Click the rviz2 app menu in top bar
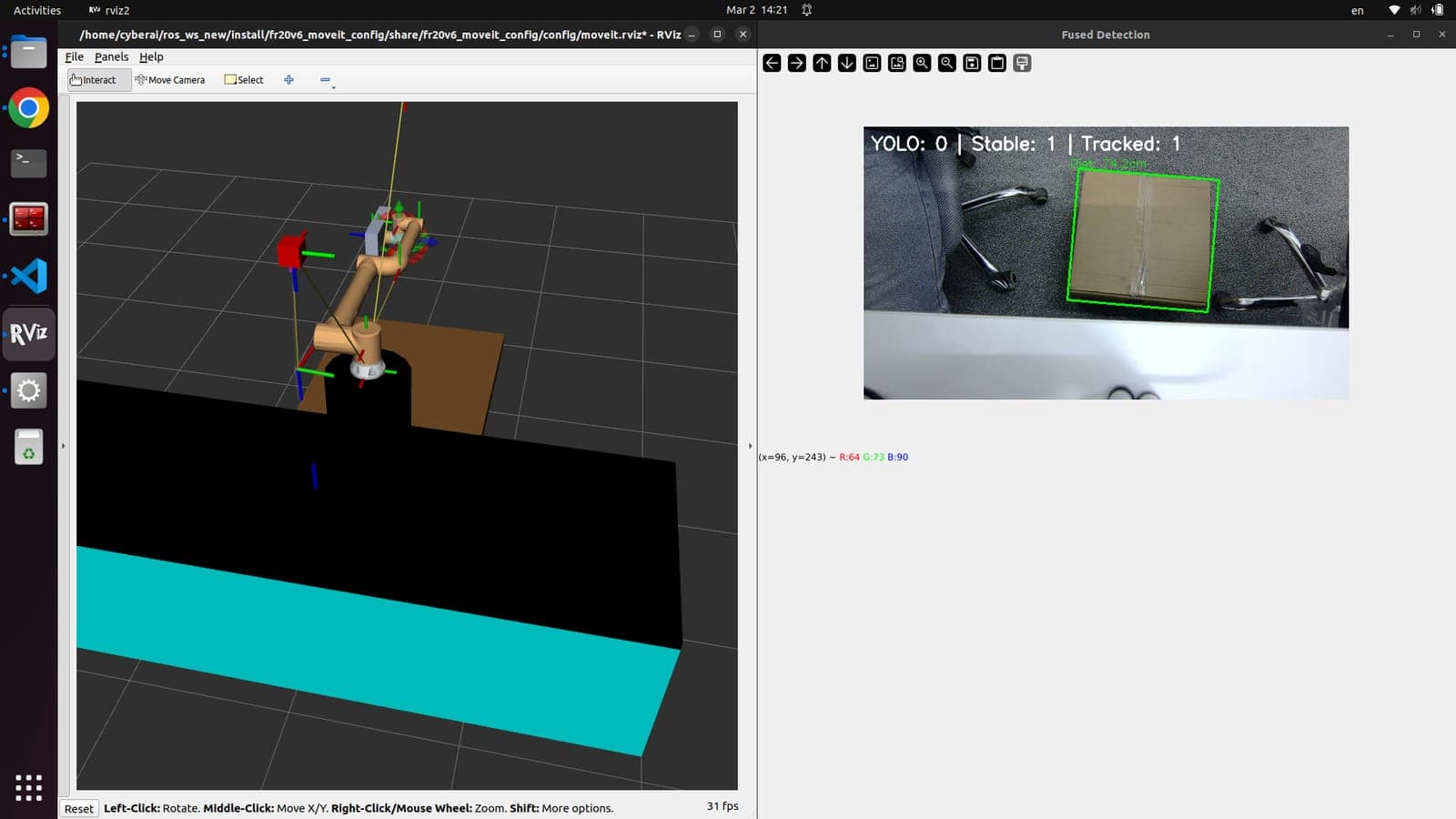 pyautogui.click(x=109, y=10)
